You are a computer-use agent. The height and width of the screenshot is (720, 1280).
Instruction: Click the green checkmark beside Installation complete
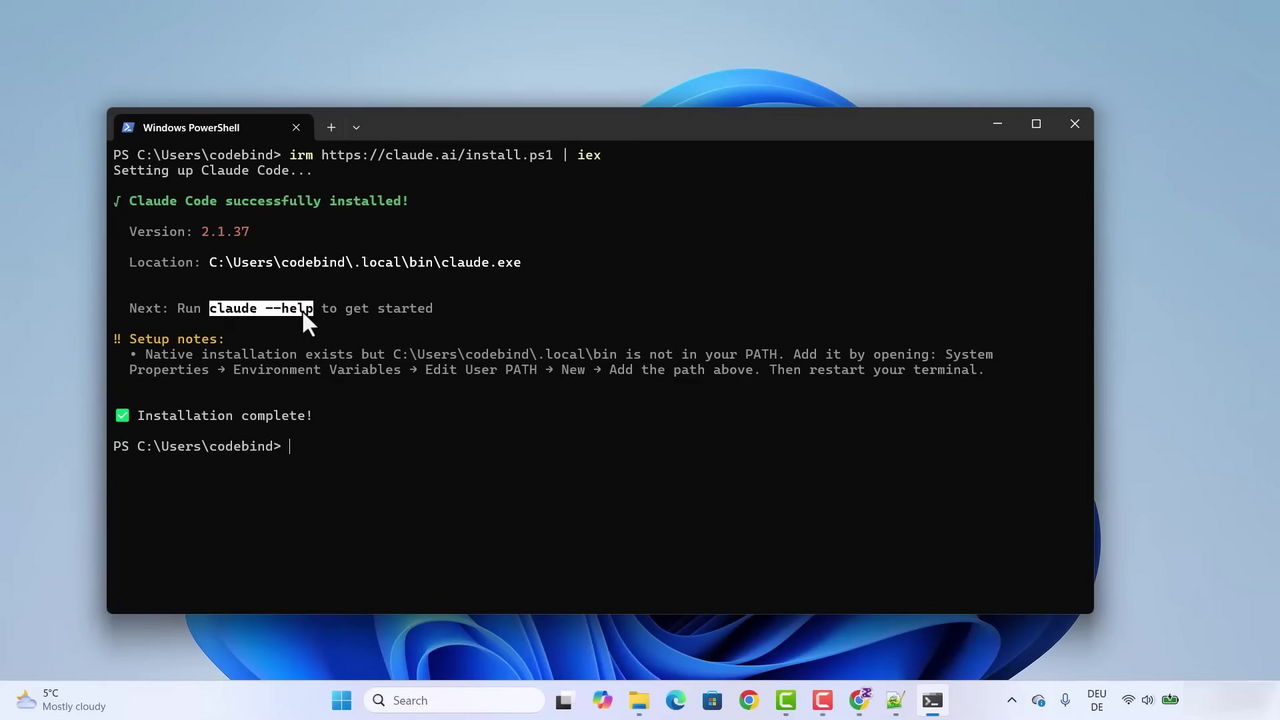coord(122,415)
